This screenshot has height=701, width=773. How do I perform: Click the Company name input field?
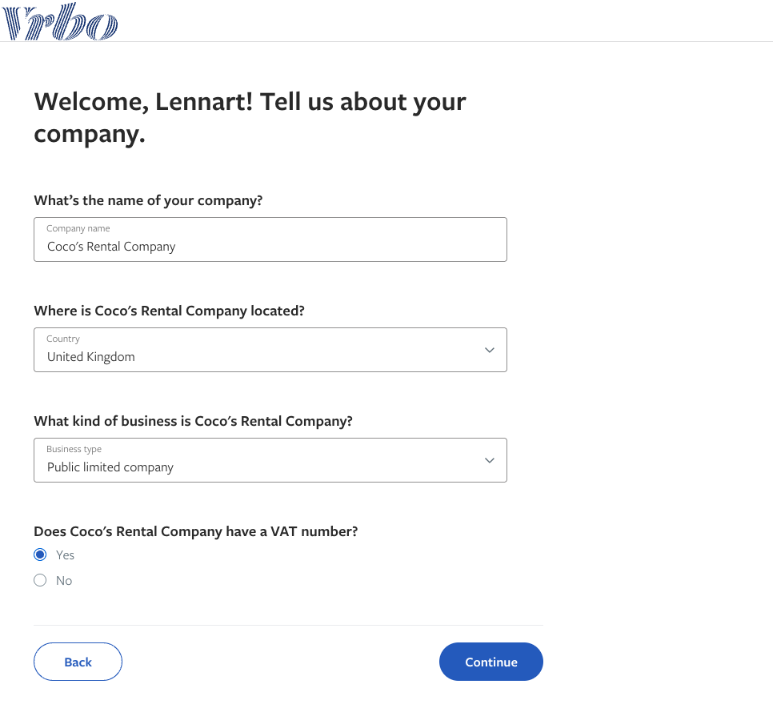270,240
